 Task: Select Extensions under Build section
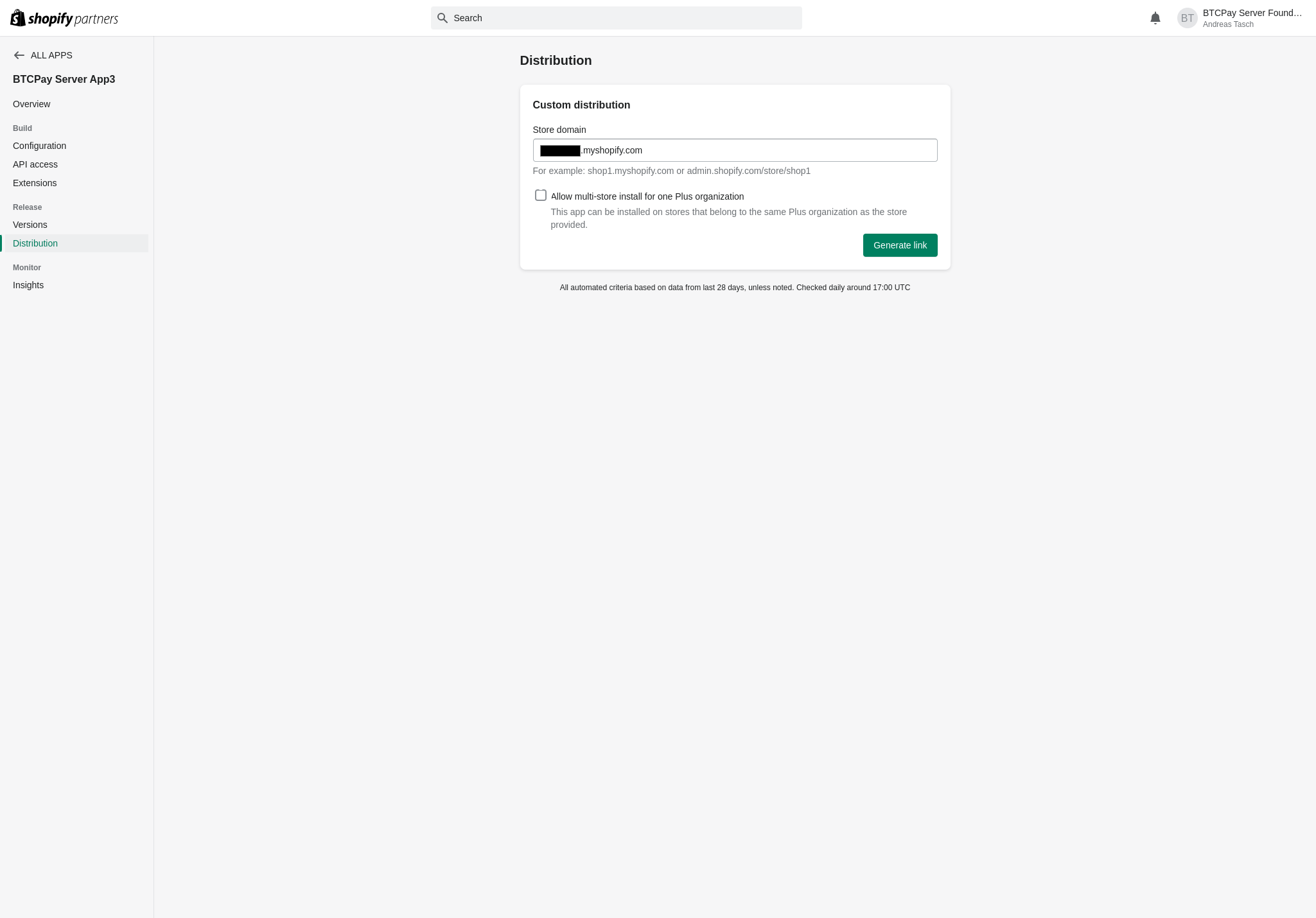(x=34, y=183)
